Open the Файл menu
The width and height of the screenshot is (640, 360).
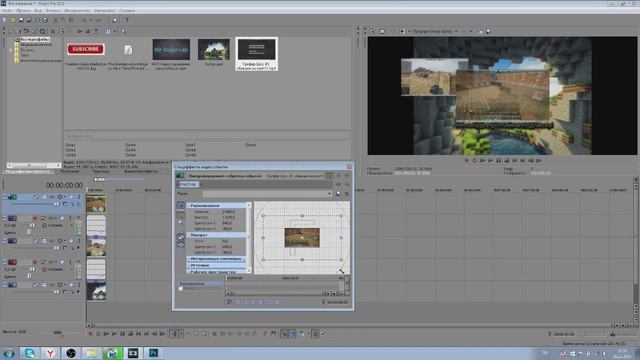click(7, 11)
